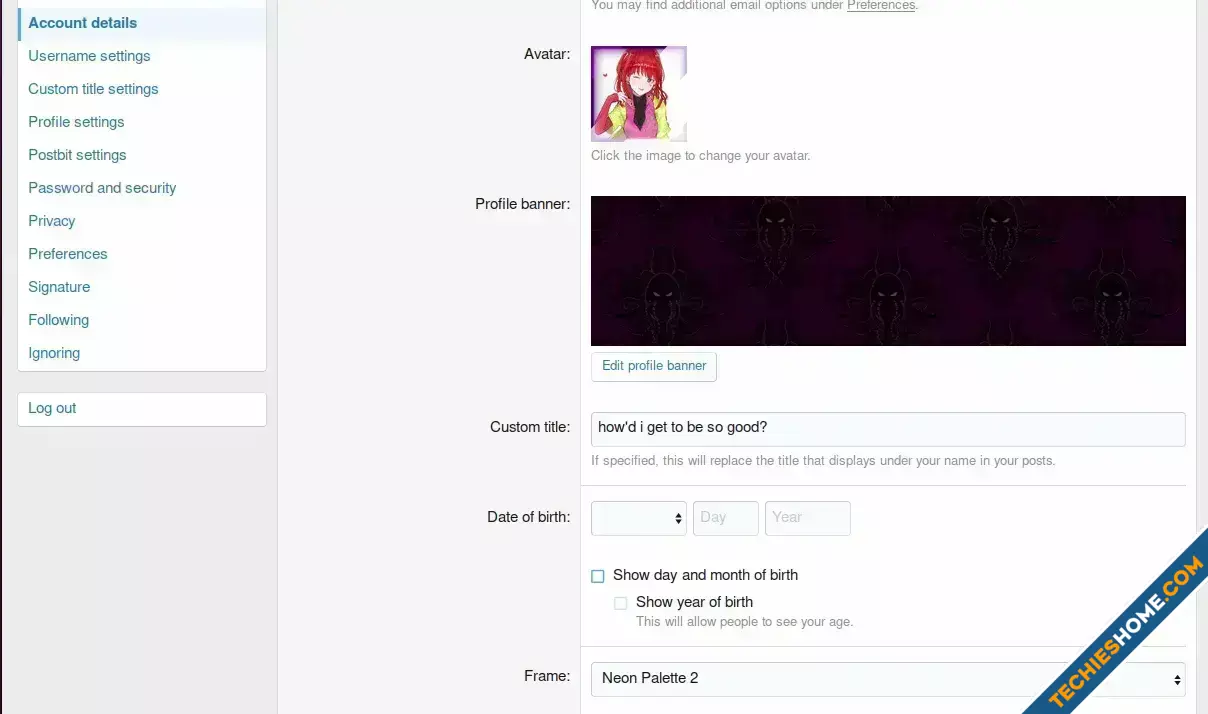1208x714 pixels.
Task: Open Account details in sidebar
Action: point(142,23)
